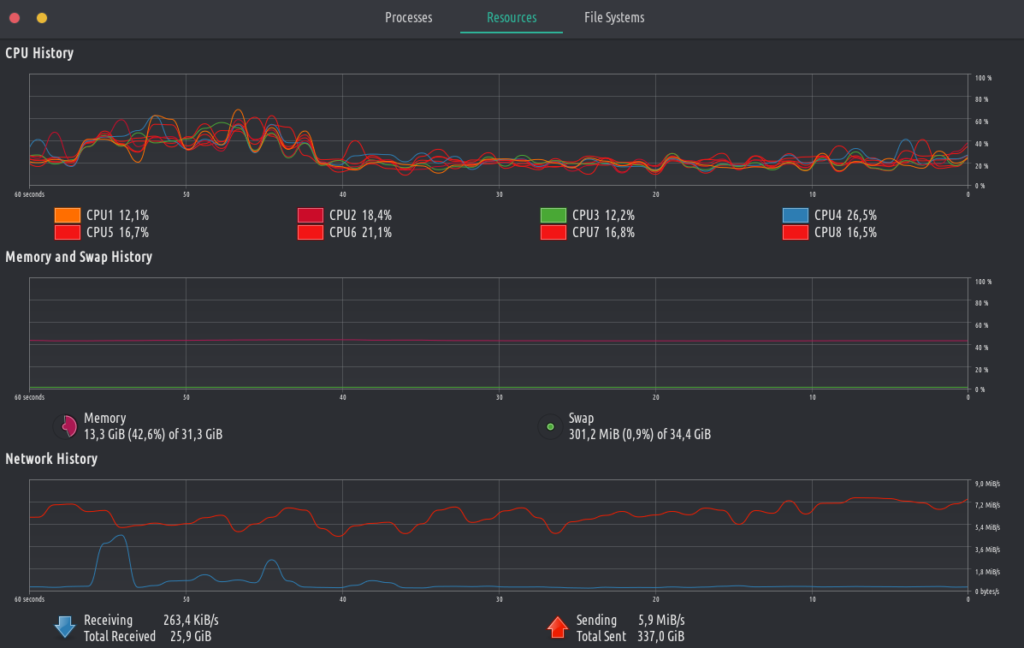The width and height of the screenshot is (1024, 648).
Task: Select the CPU1 12,1% legend label
Action: pyautogui.click(x=118, y=214)
